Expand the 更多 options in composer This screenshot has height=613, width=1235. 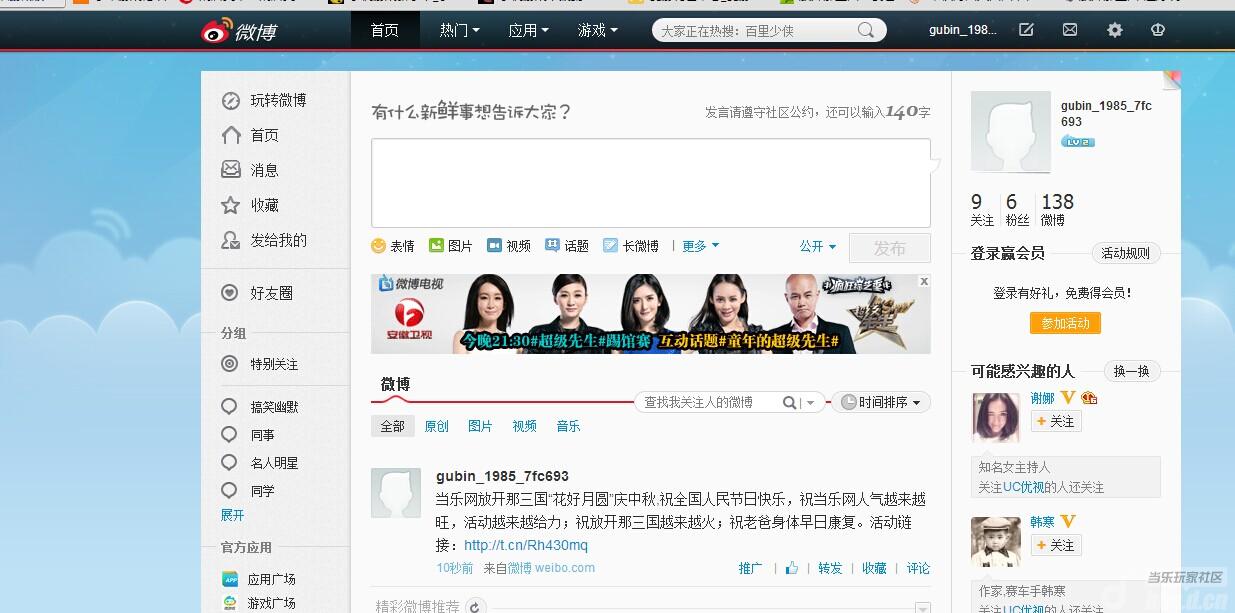click(697, 245)
